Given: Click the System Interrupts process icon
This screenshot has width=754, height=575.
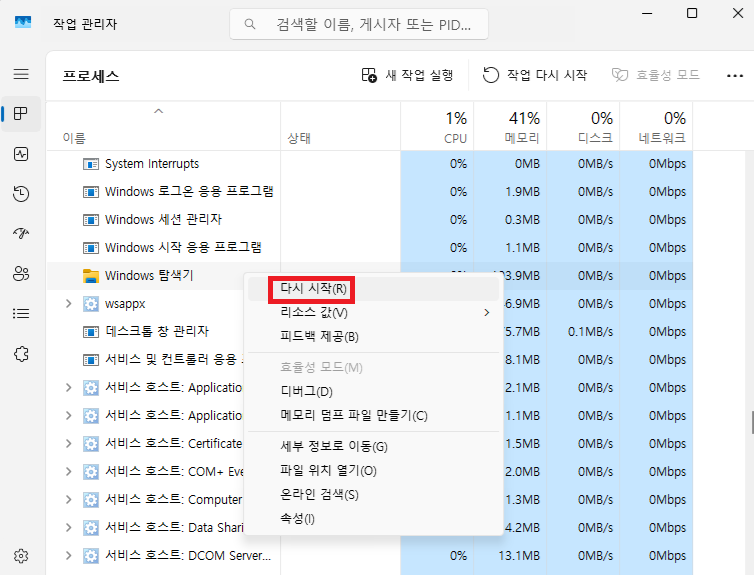Looking at the screenshot, I should coord(91,164).
